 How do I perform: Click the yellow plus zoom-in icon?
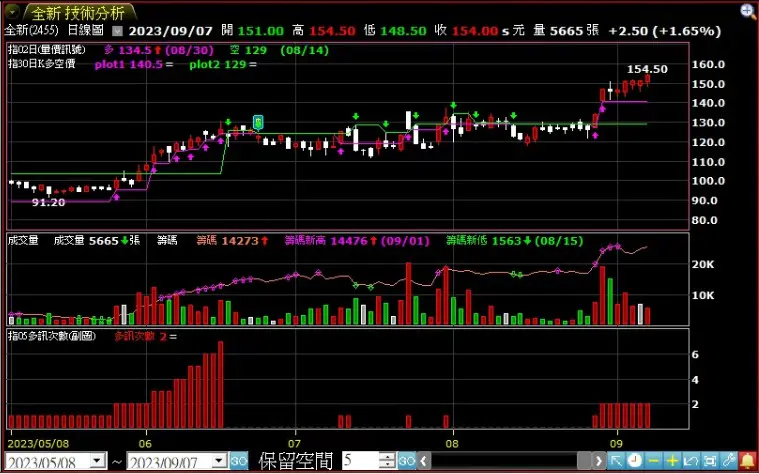(x=672, y=460)
